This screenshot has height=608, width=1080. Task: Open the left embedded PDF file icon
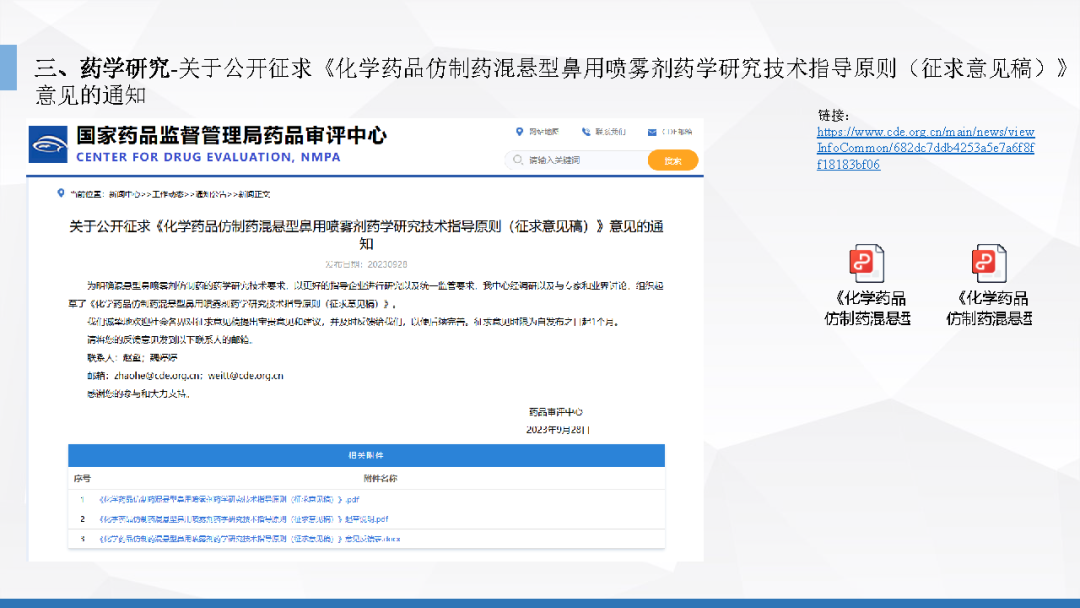click(x=866, y=264)
